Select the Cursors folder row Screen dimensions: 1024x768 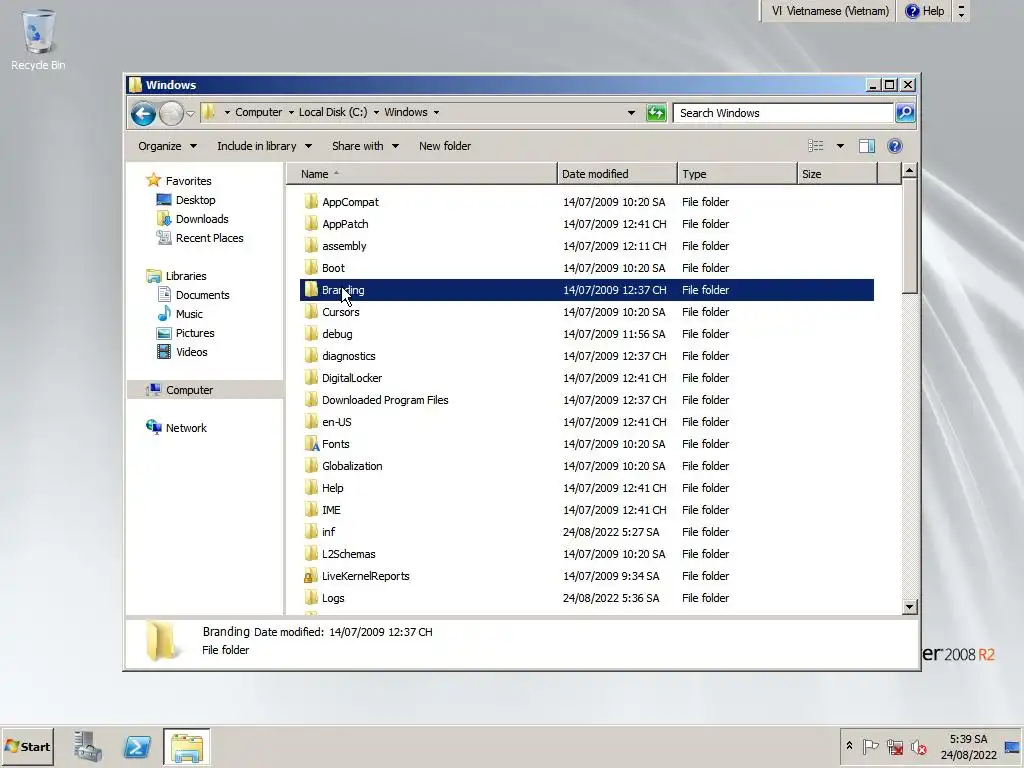pyautogui.click(x=586, y=312)
